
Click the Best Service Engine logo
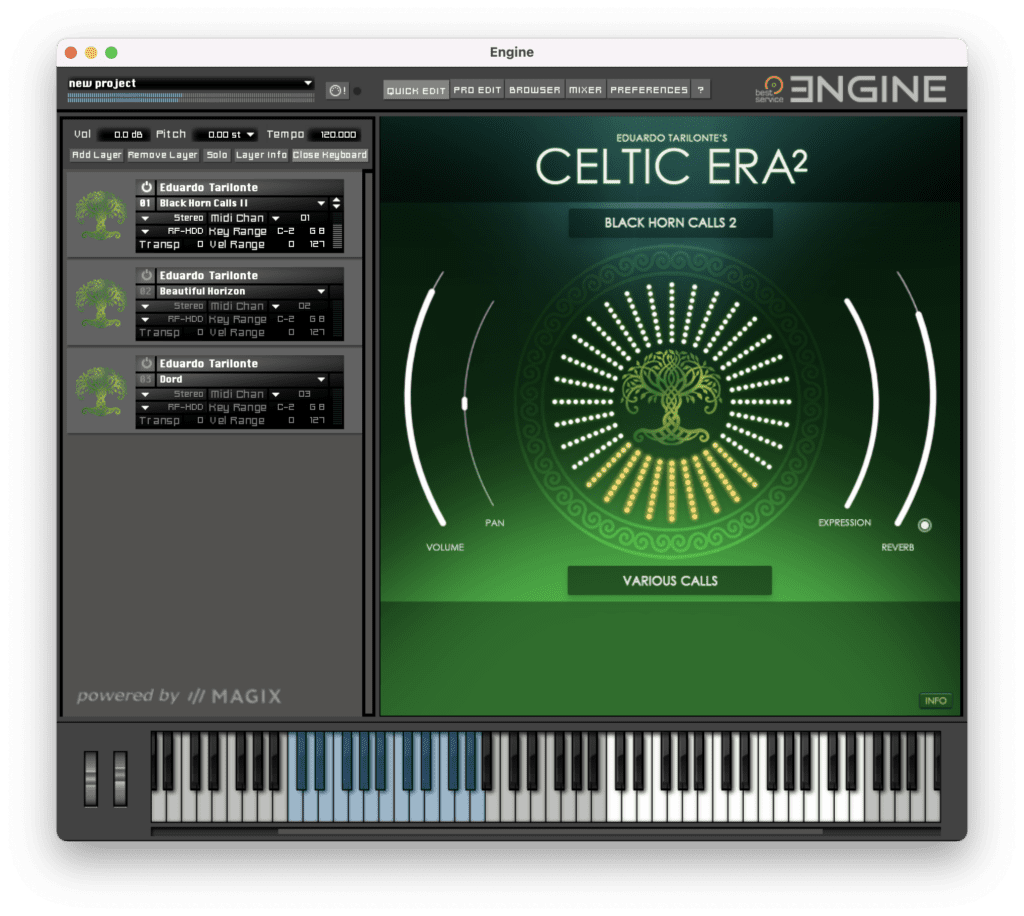pos(851,89)
